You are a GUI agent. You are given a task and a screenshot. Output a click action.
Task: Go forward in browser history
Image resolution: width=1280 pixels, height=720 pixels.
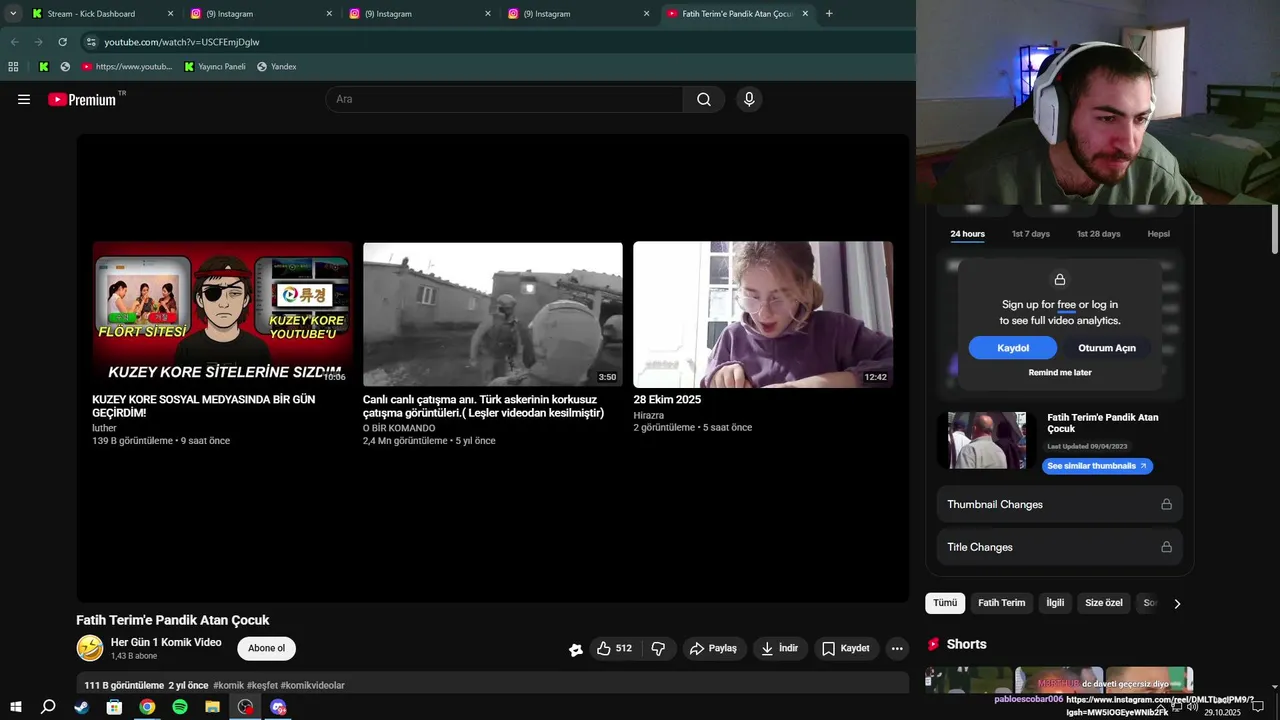[x=38, y=42]
